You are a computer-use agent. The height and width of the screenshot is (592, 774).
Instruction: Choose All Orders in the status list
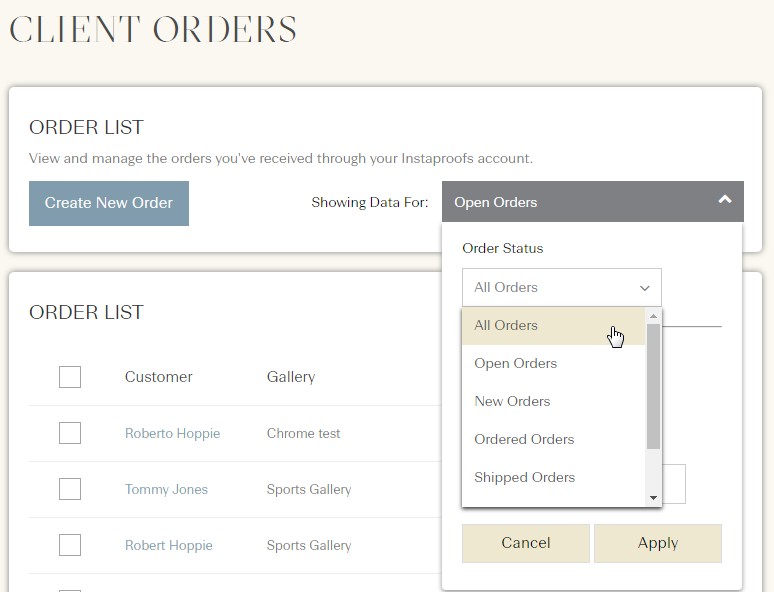553,325
